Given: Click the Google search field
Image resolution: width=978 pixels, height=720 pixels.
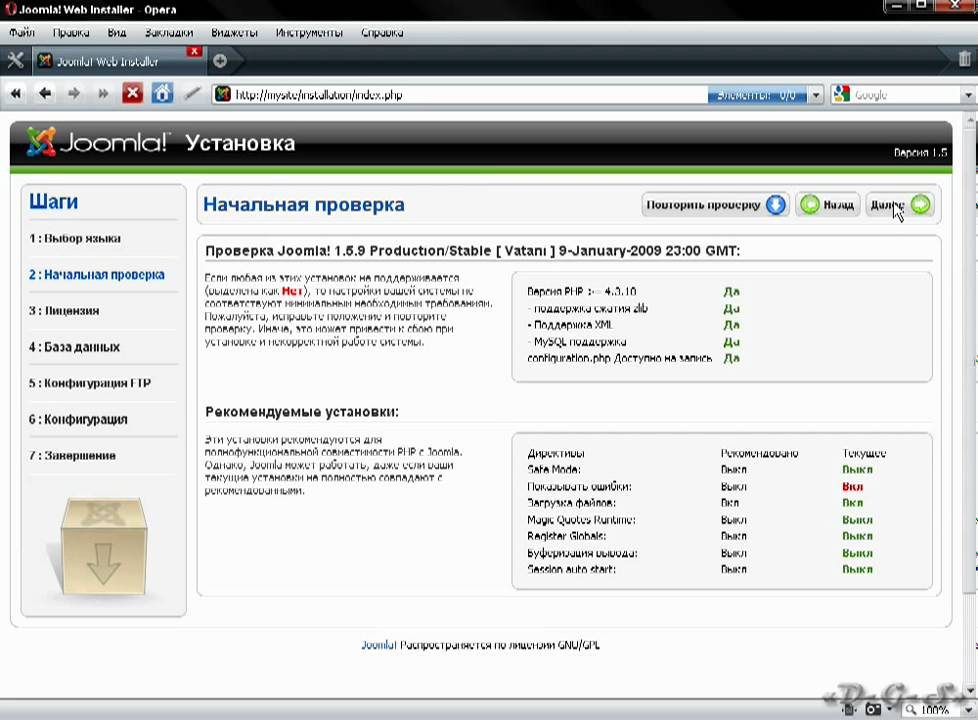Looking at the screenshot, I should [x=906, y=95].
